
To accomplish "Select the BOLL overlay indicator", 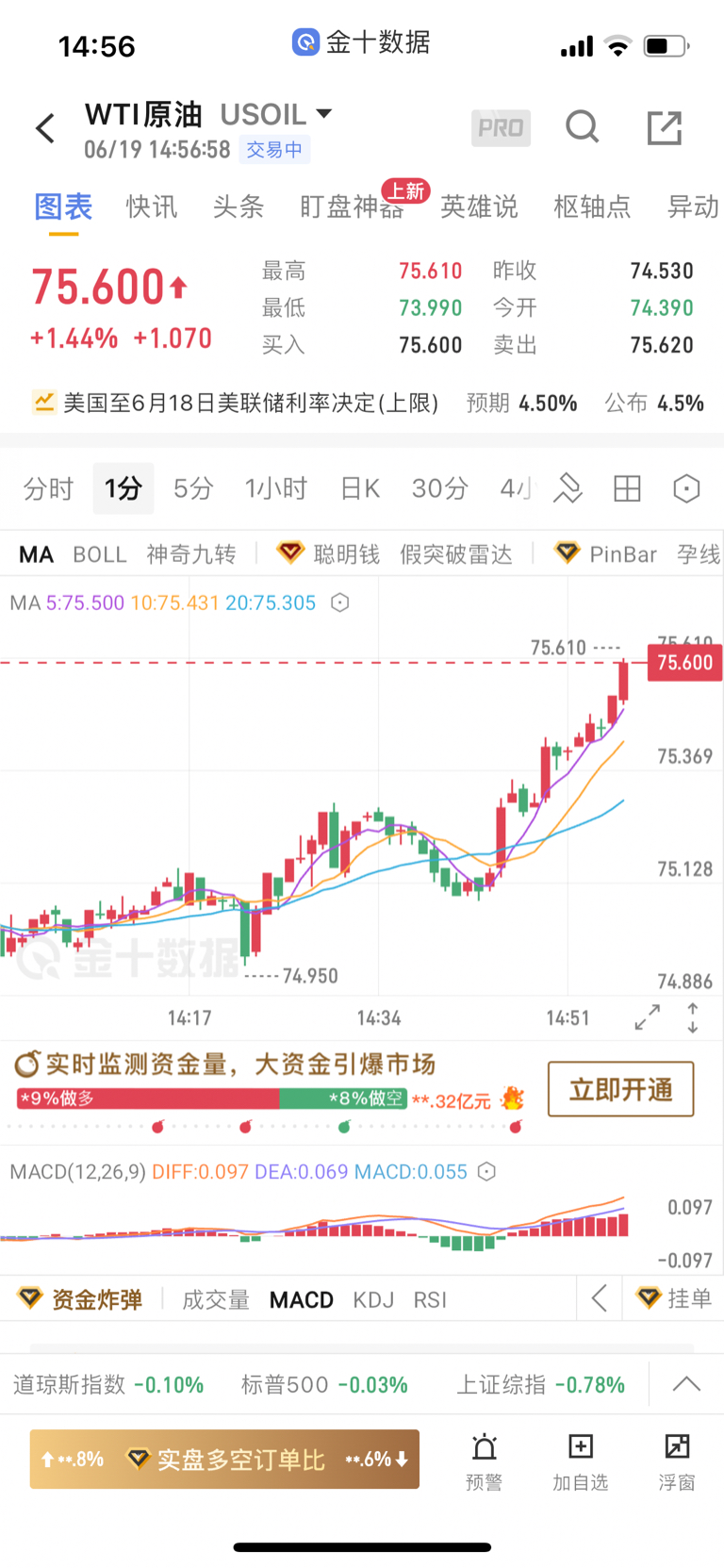I will click(x=100, y=554).
